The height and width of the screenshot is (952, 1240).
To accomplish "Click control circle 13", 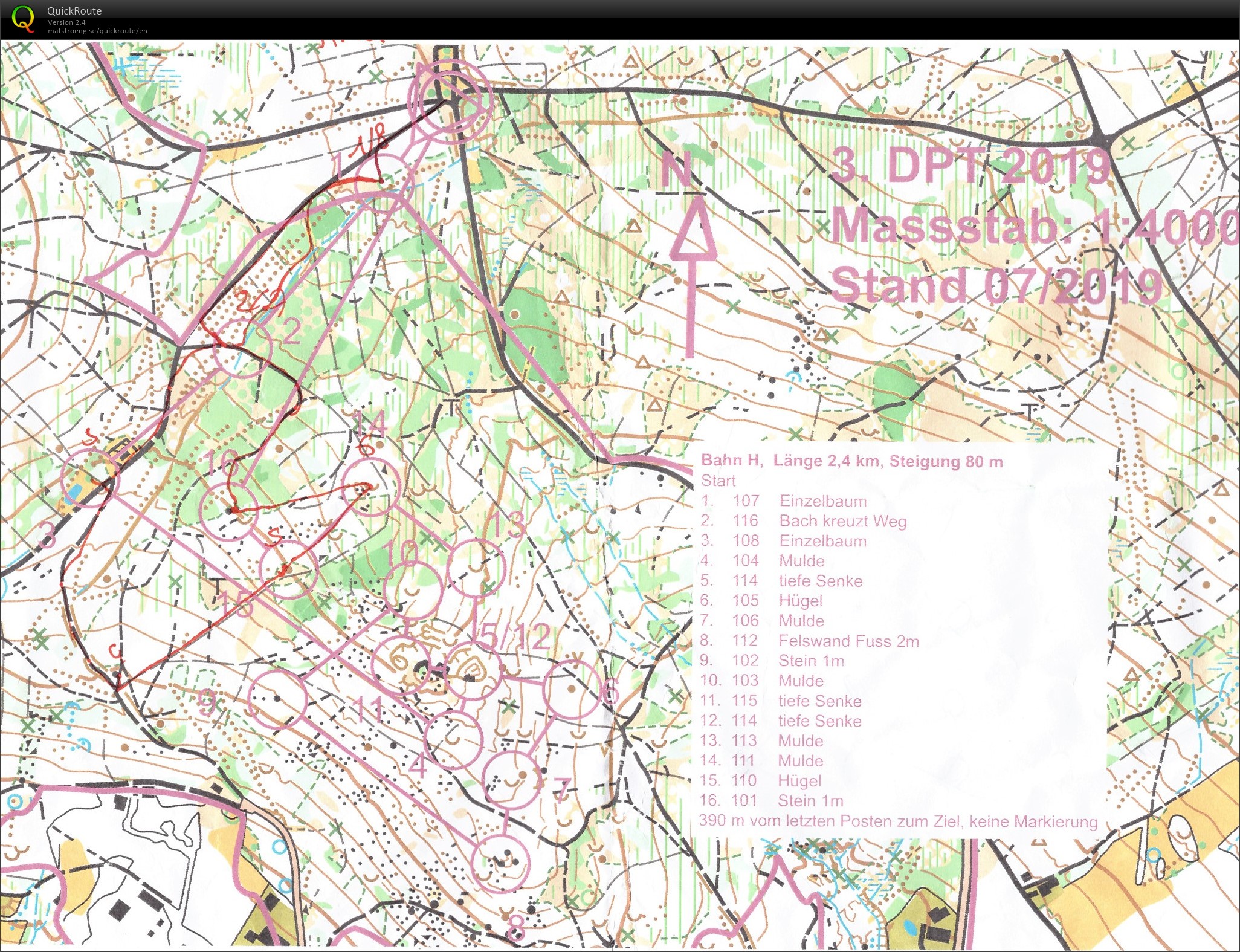I will tap(476, 568).
